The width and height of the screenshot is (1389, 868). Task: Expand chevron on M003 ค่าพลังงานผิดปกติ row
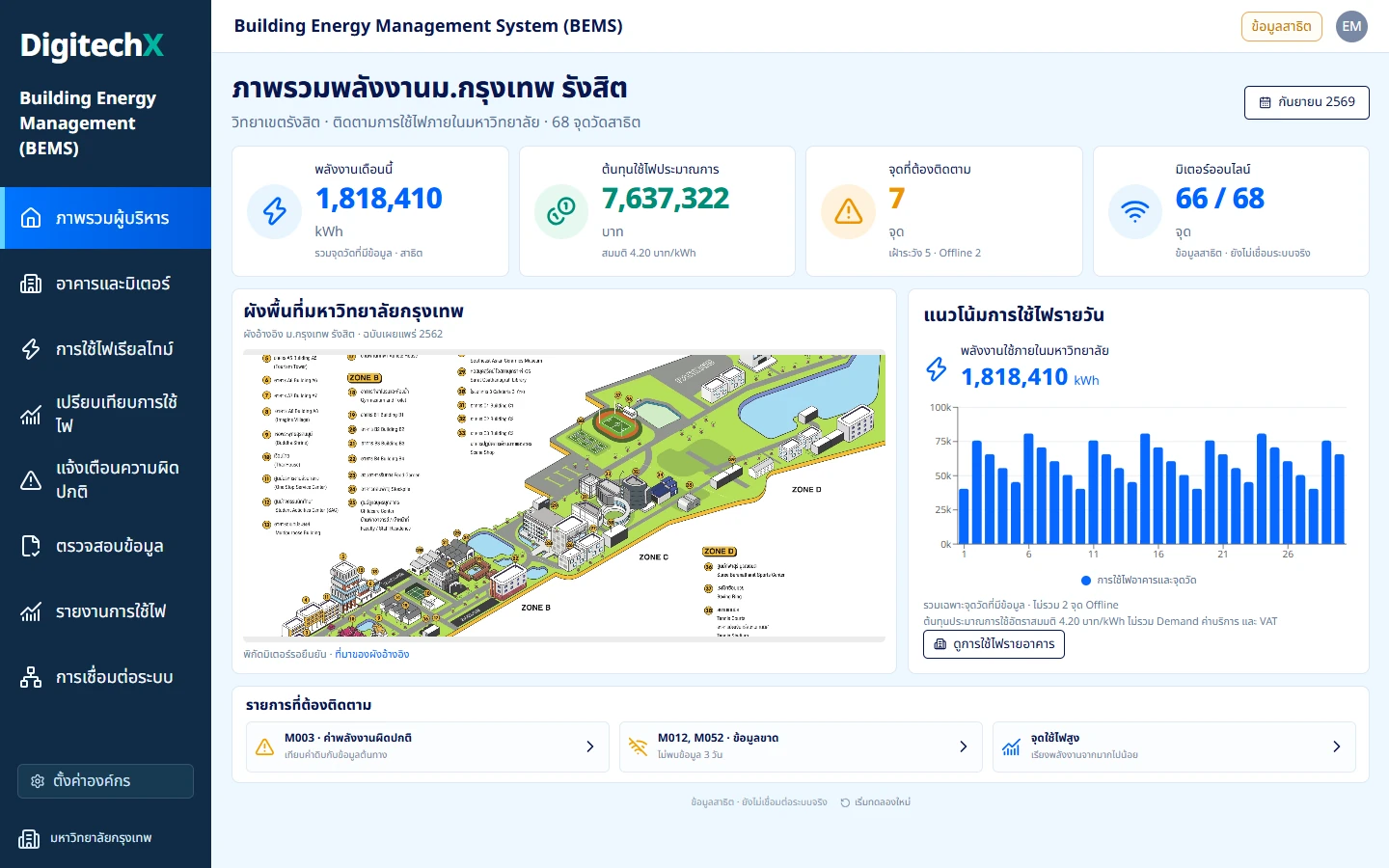(x=590, y=746)
